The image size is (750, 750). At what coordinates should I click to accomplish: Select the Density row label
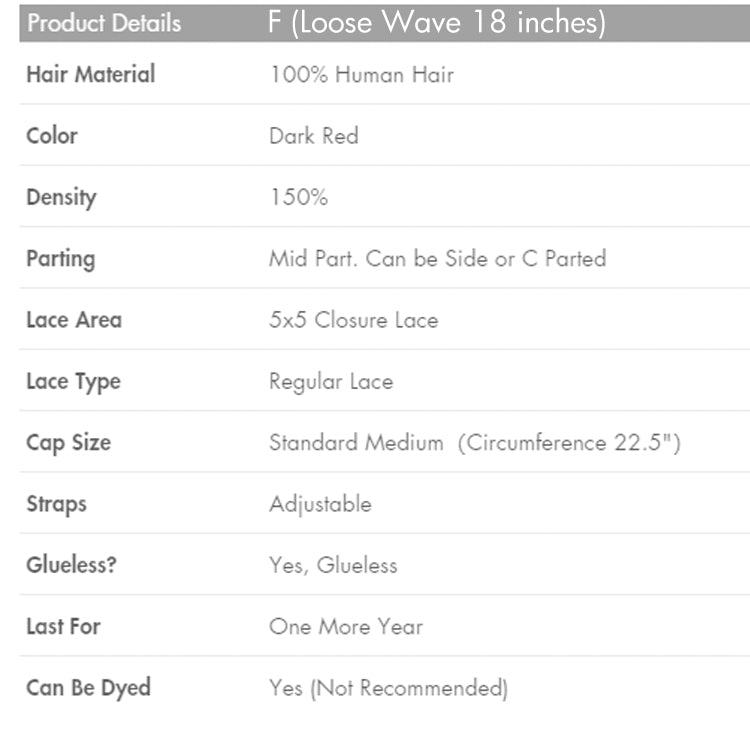(x=61, y=197)
